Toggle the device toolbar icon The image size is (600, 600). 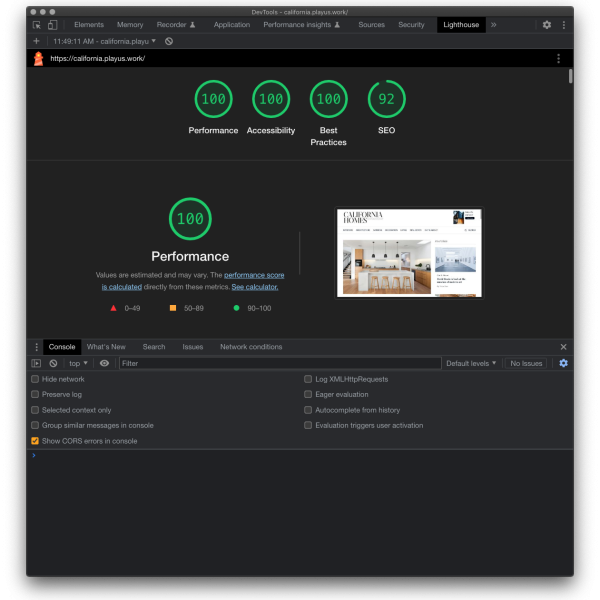point(52,25)
